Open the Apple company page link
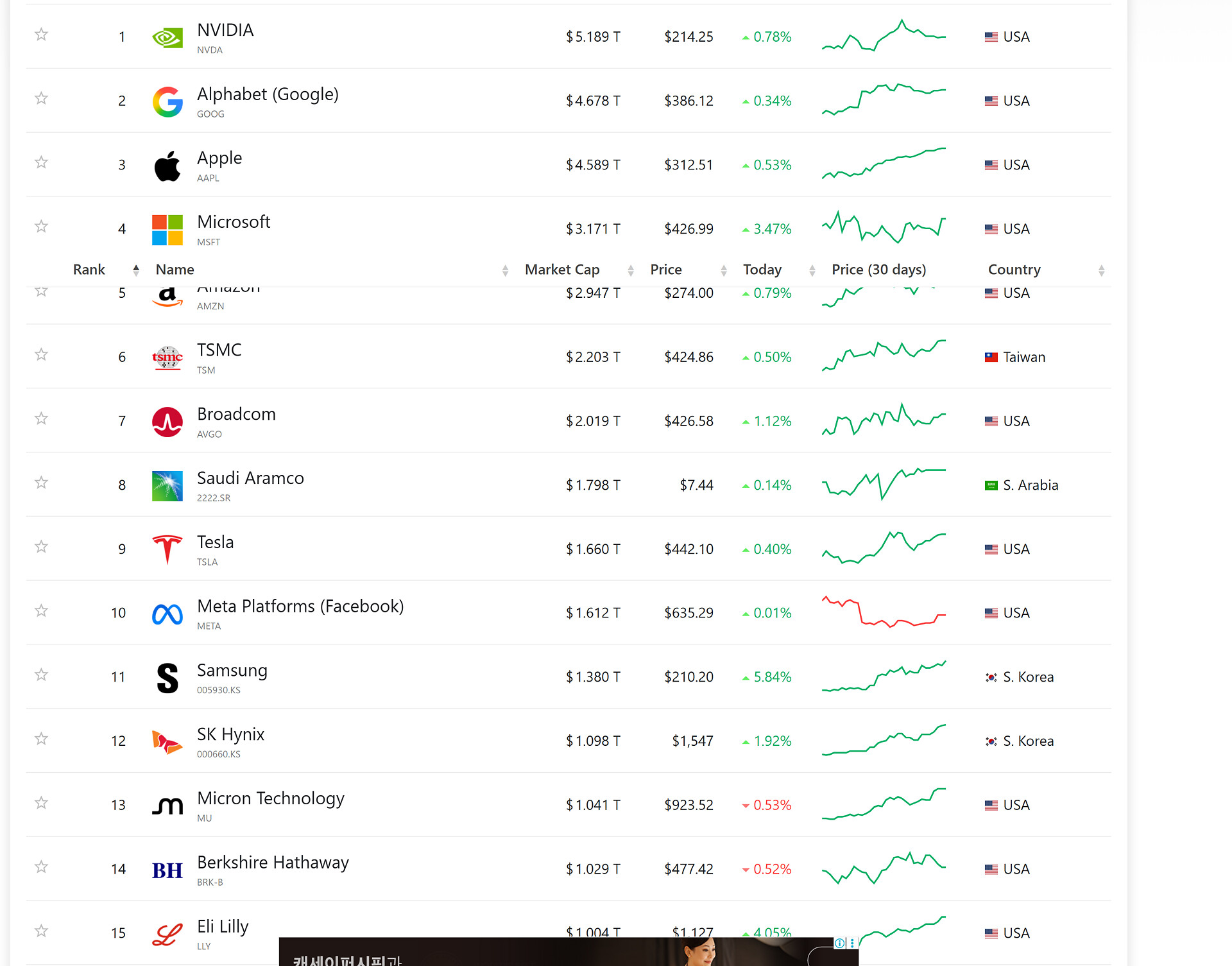 point(219,158)
